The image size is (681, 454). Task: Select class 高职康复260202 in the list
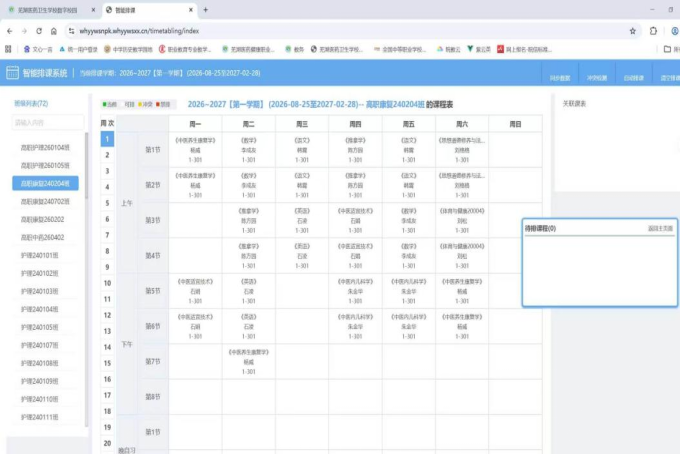coord(45,219)
